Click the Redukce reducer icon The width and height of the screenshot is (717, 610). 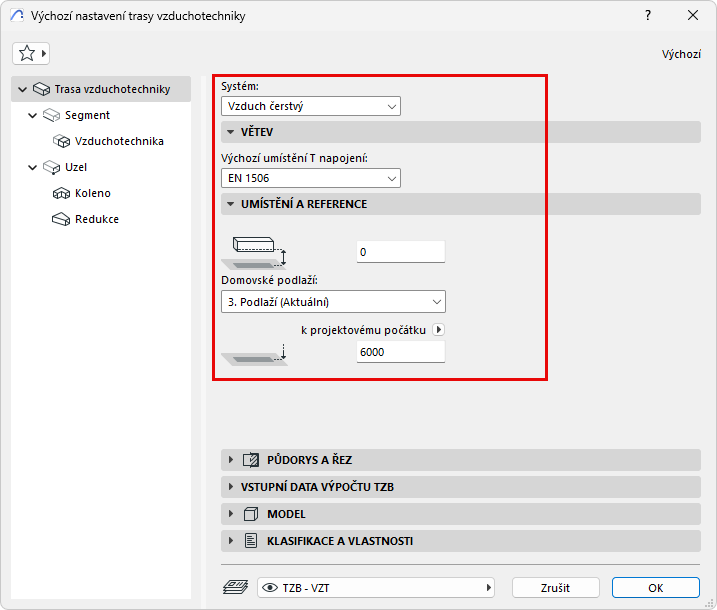point(61,219)
